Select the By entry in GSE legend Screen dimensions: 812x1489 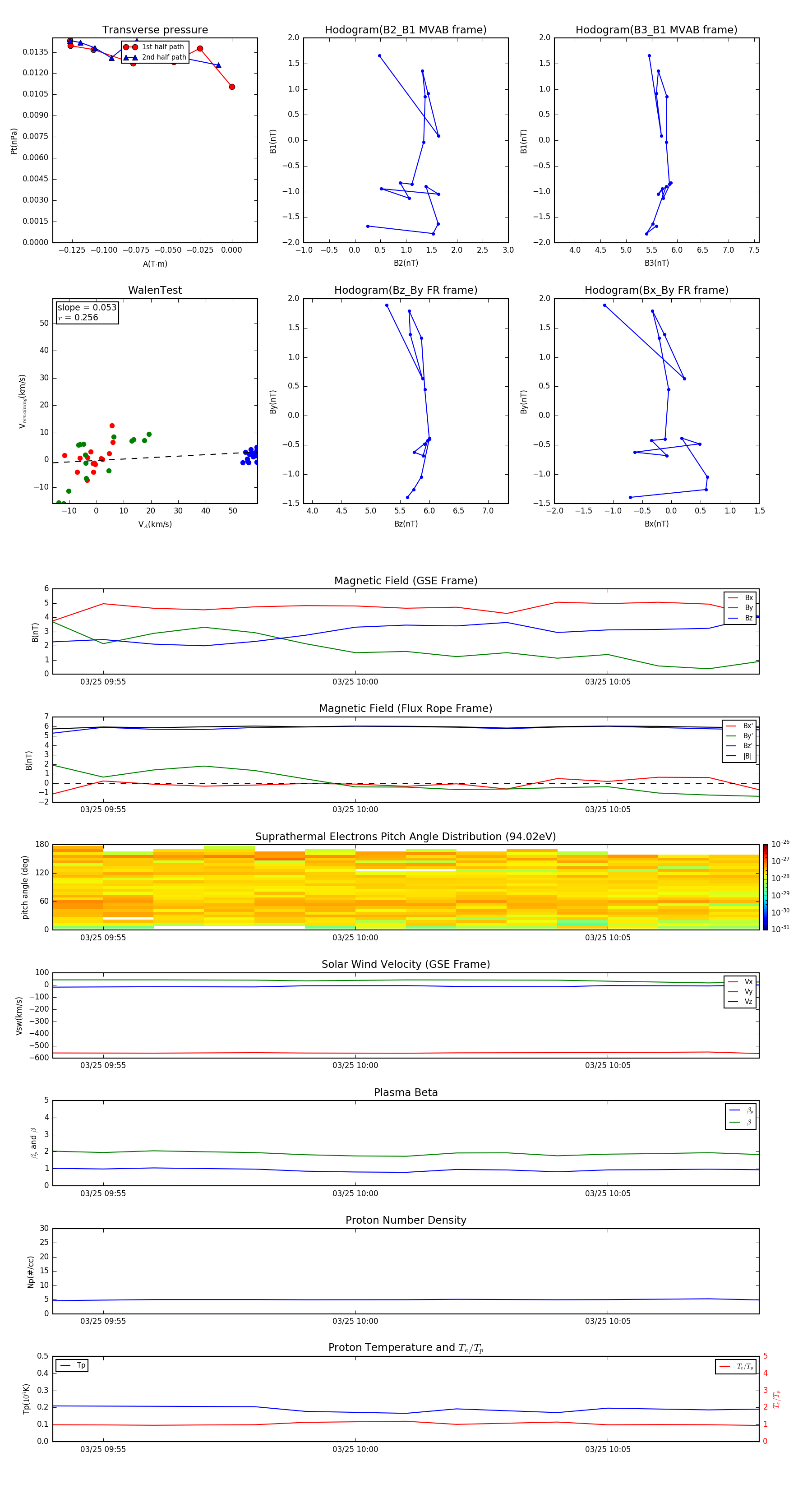pyautogui.click(x=740, y=608)
